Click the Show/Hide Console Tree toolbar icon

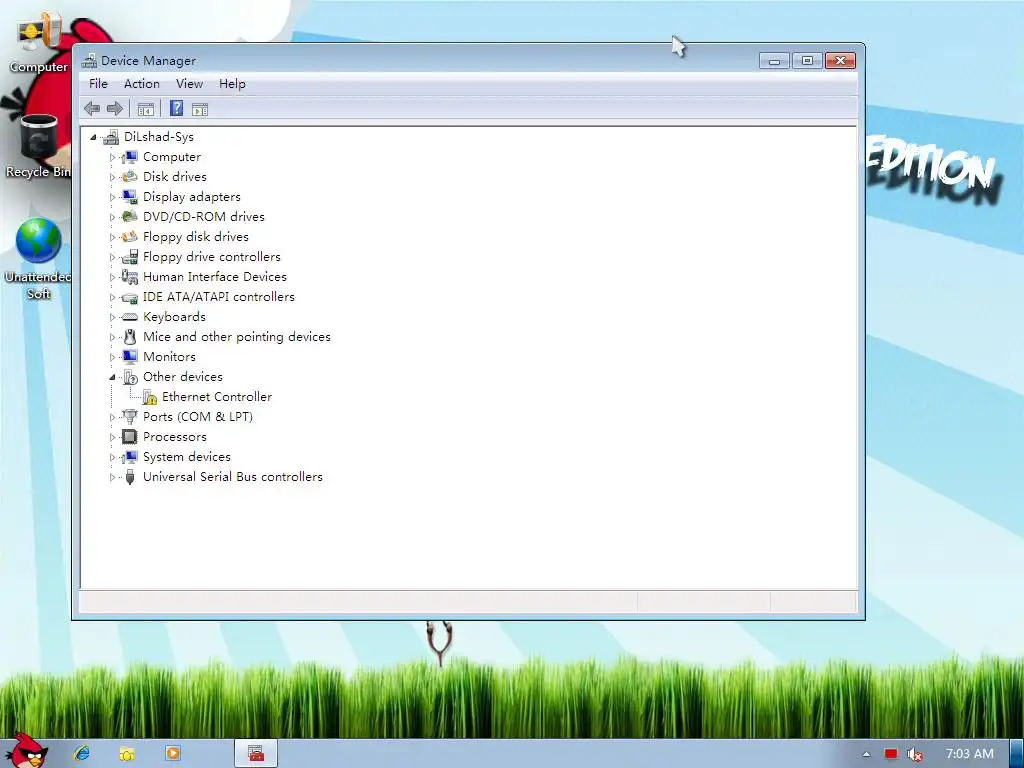point(146,109)
